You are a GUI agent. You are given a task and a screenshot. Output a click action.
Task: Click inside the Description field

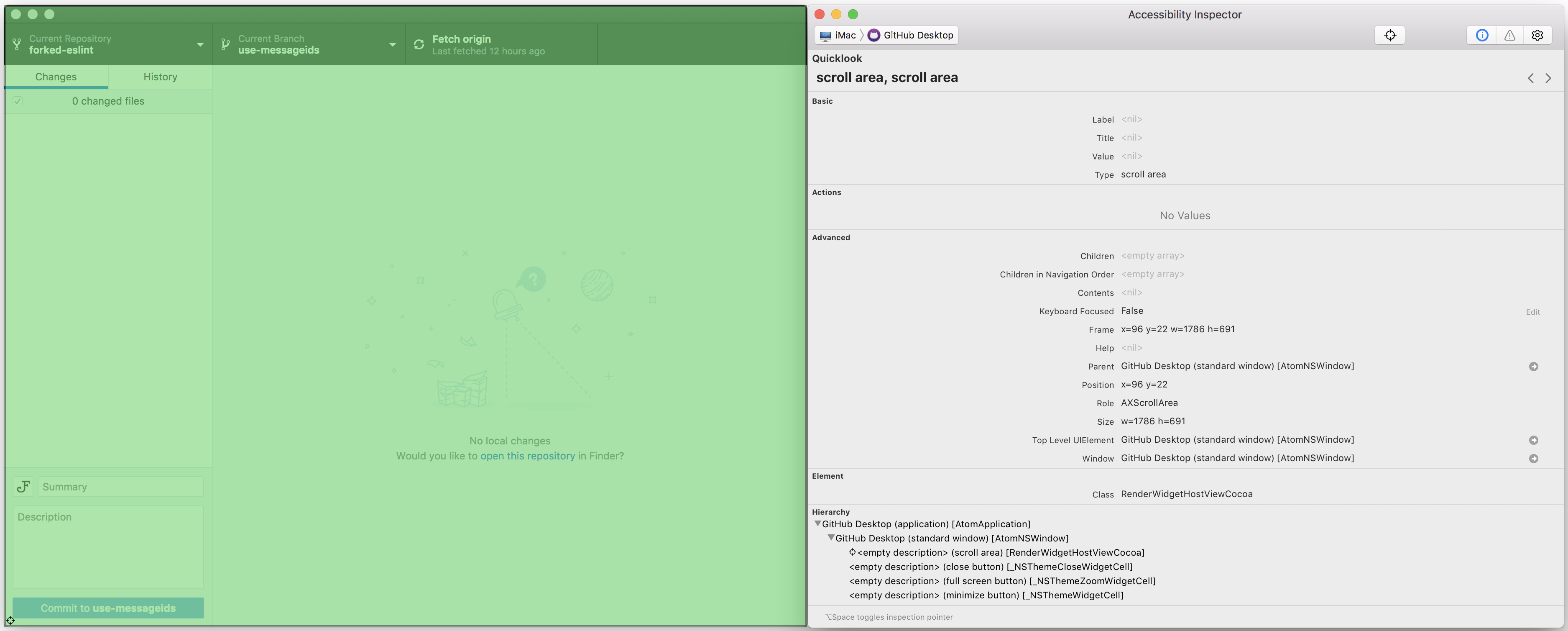107,546
